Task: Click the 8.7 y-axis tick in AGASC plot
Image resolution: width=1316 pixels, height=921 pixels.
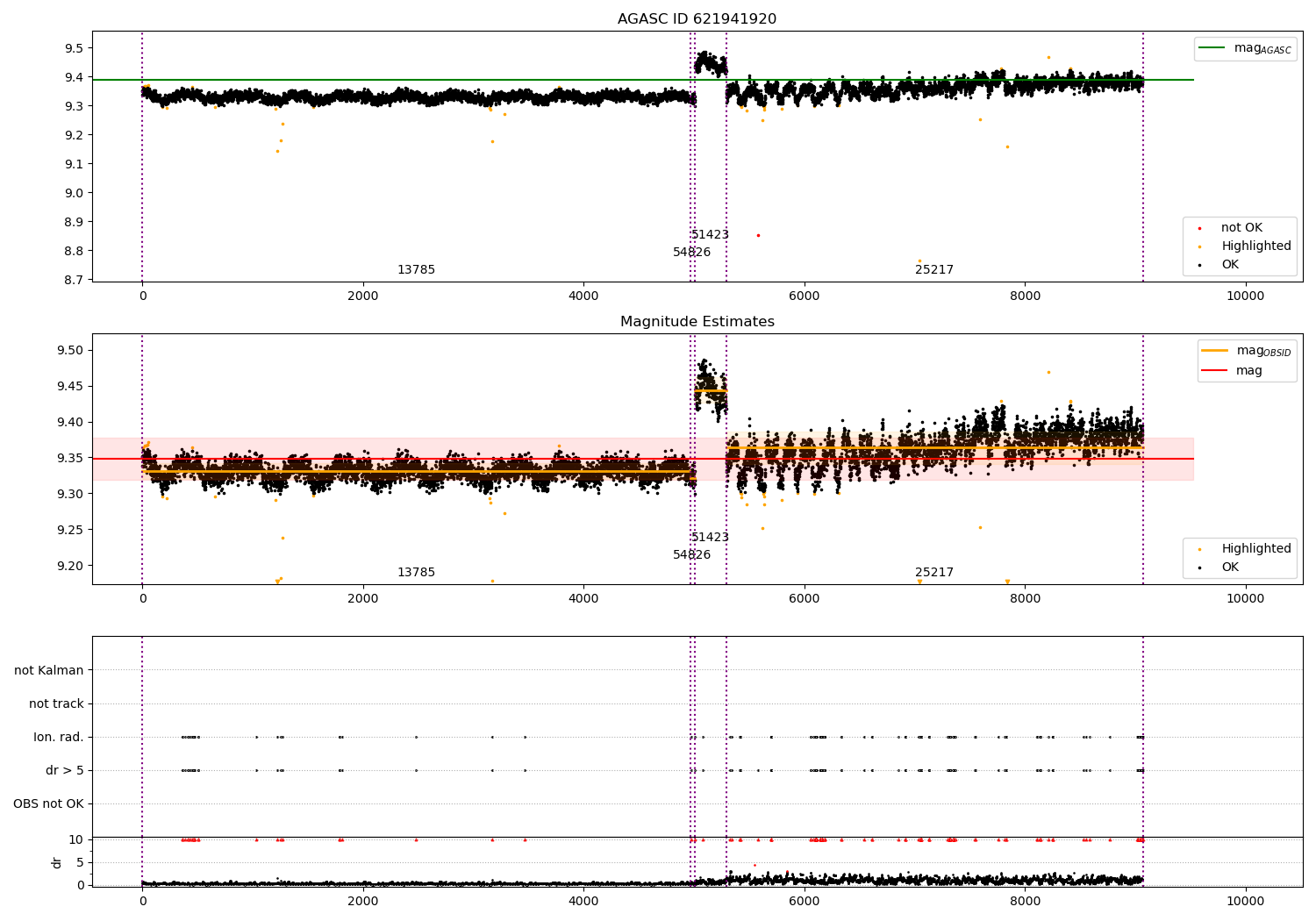Action: [75, 280]
